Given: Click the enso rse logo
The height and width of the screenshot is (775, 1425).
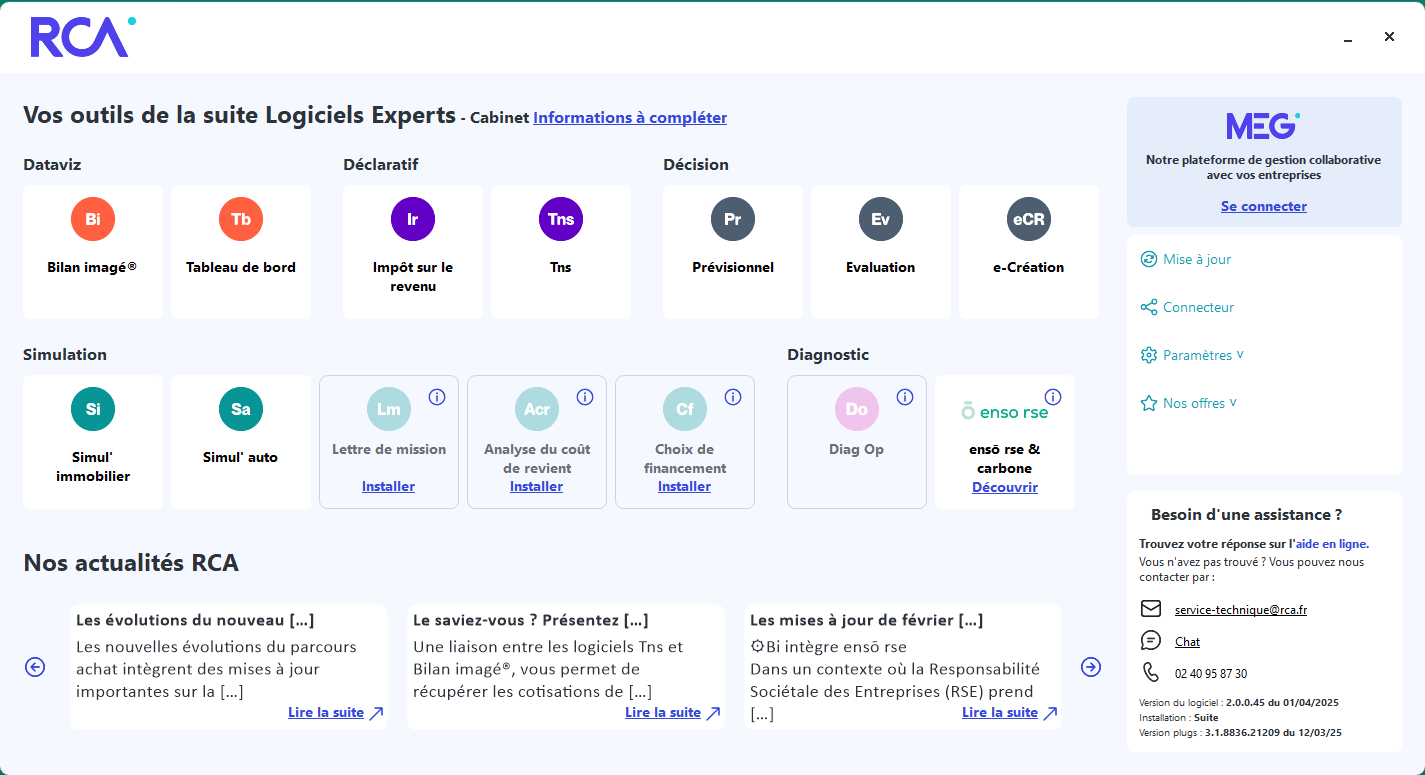Looking at the screenshot, I should pyautogui.click(x=1004, y=412).
